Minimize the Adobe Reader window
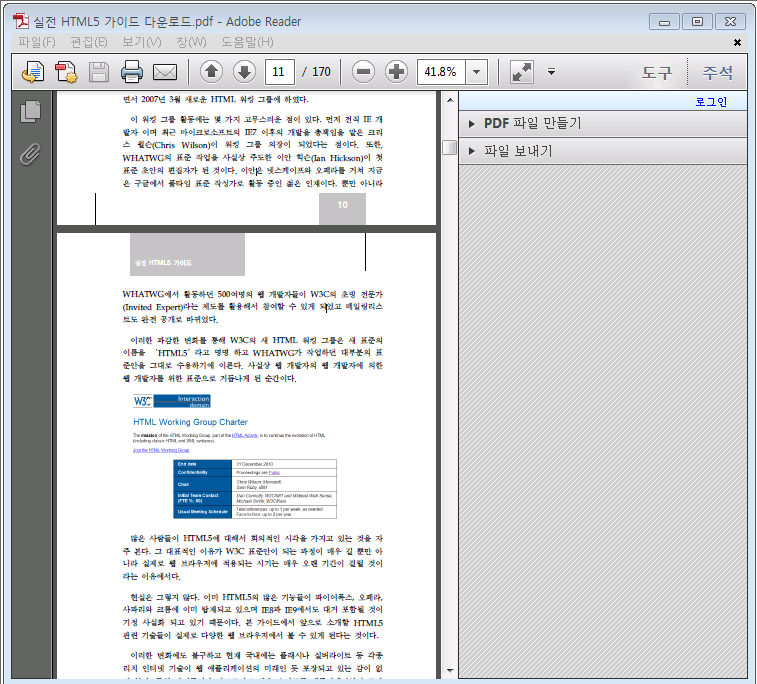757x684 pixels. tap(664, 22)
